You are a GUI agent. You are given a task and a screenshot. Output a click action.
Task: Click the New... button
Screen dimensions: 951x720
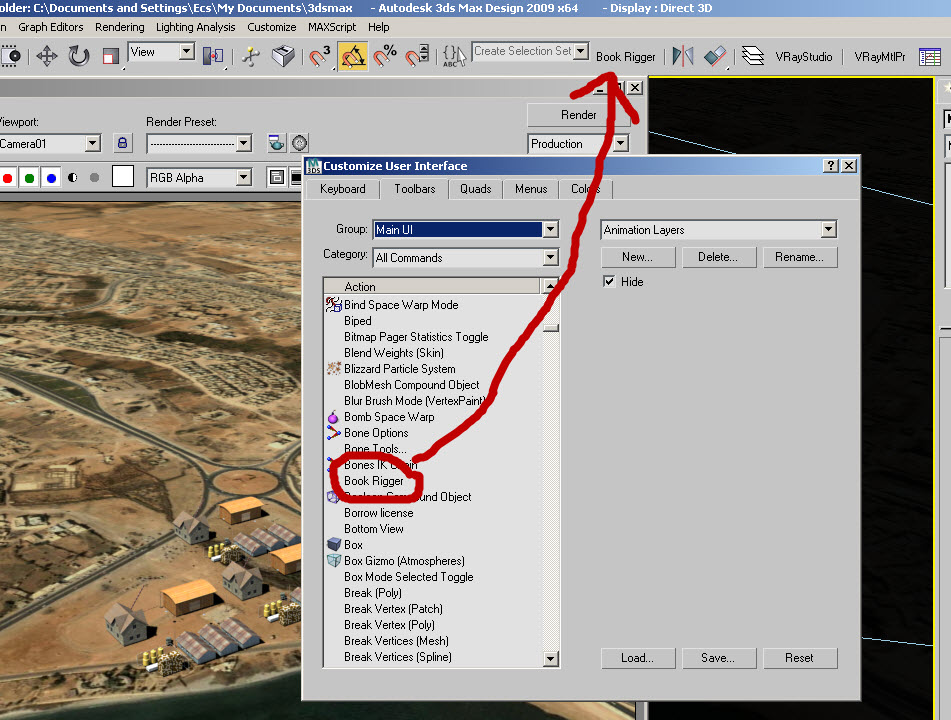pos(637,257)
